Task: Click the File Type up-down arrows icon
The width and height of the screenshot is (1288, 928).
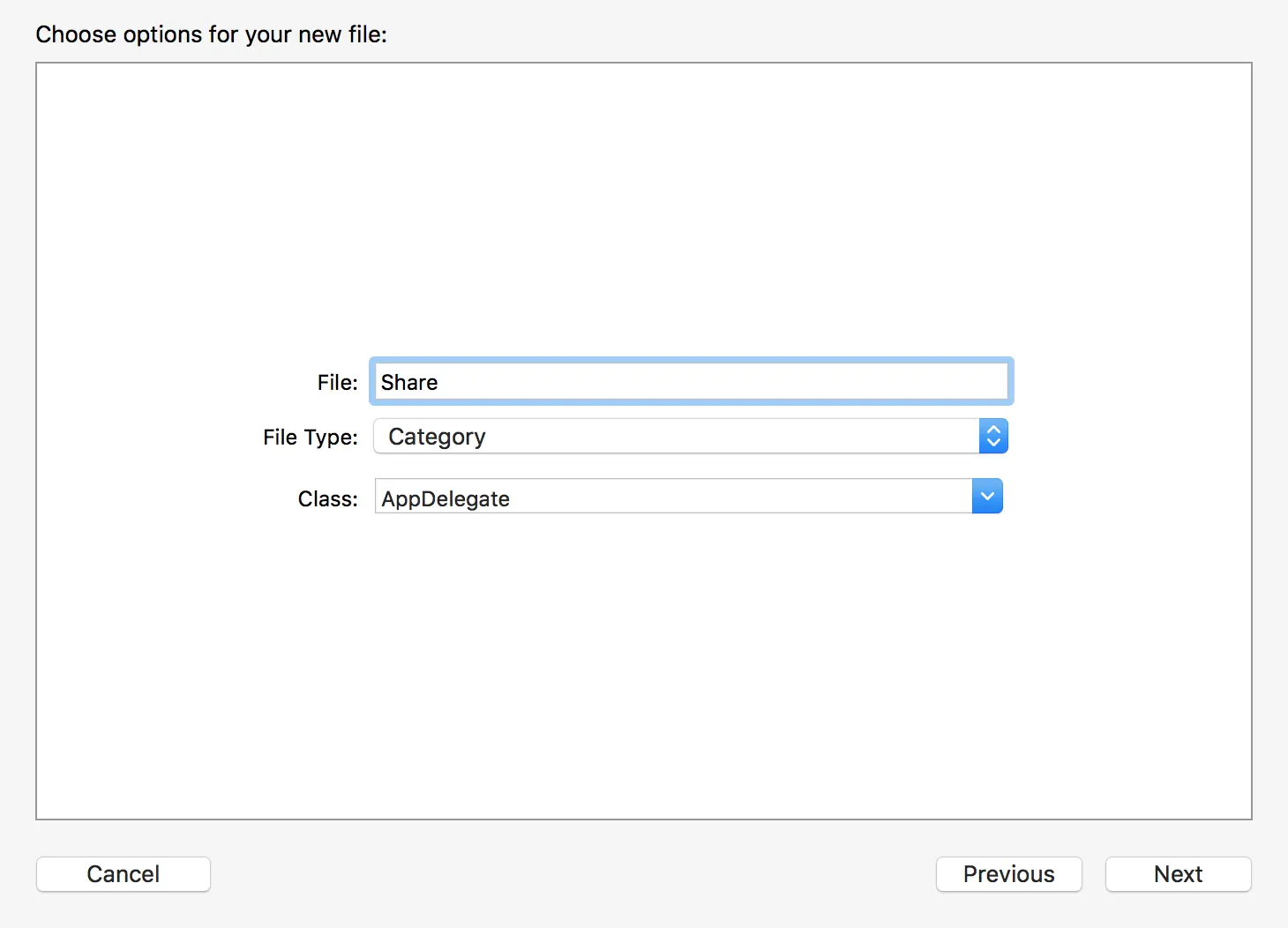Action: pos(993,436)
